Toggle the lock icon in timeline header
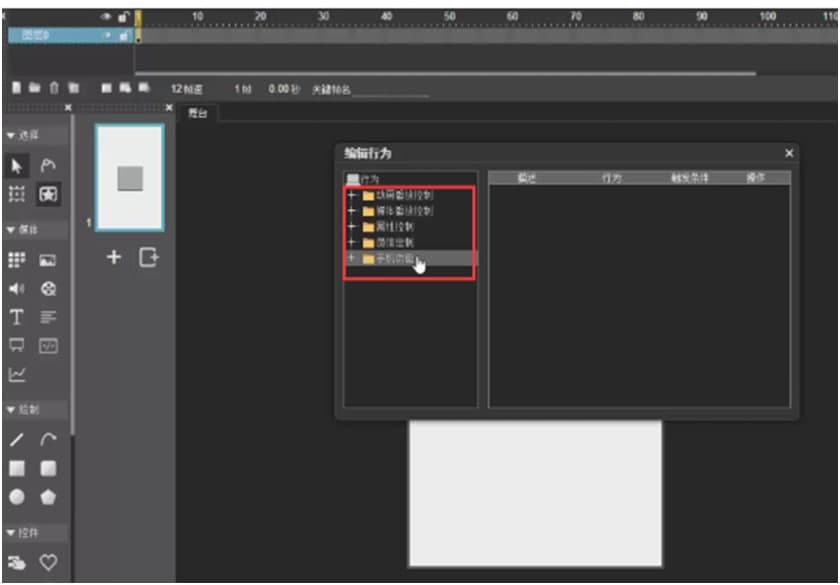The image size is (840, 585). pos(124,17)
